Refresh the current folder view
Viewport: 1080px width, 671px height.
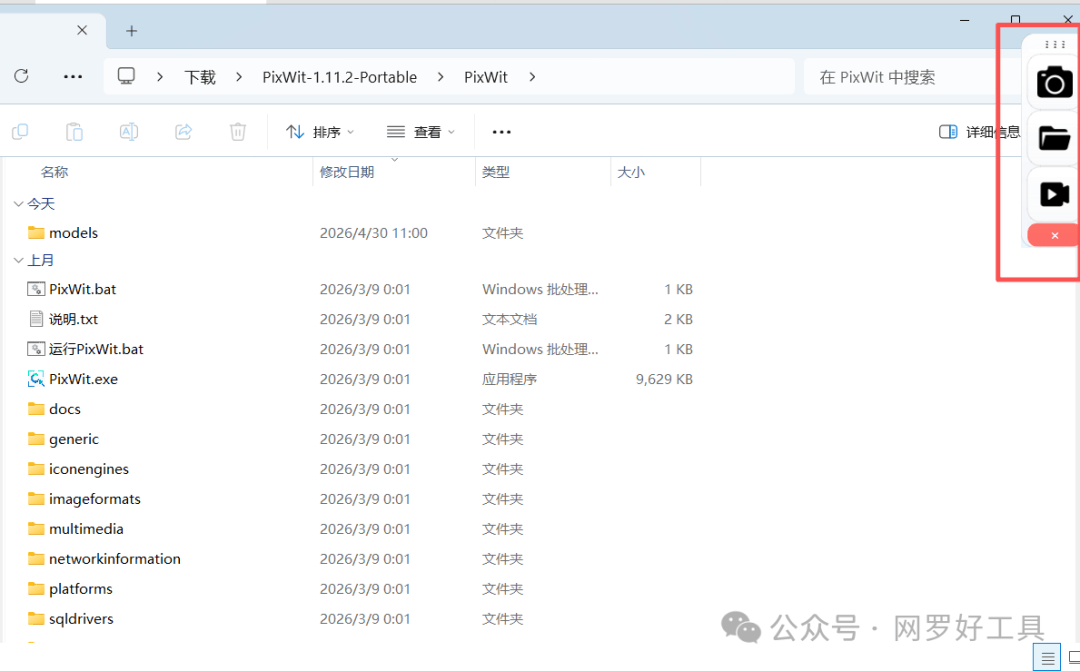[21, 76]
